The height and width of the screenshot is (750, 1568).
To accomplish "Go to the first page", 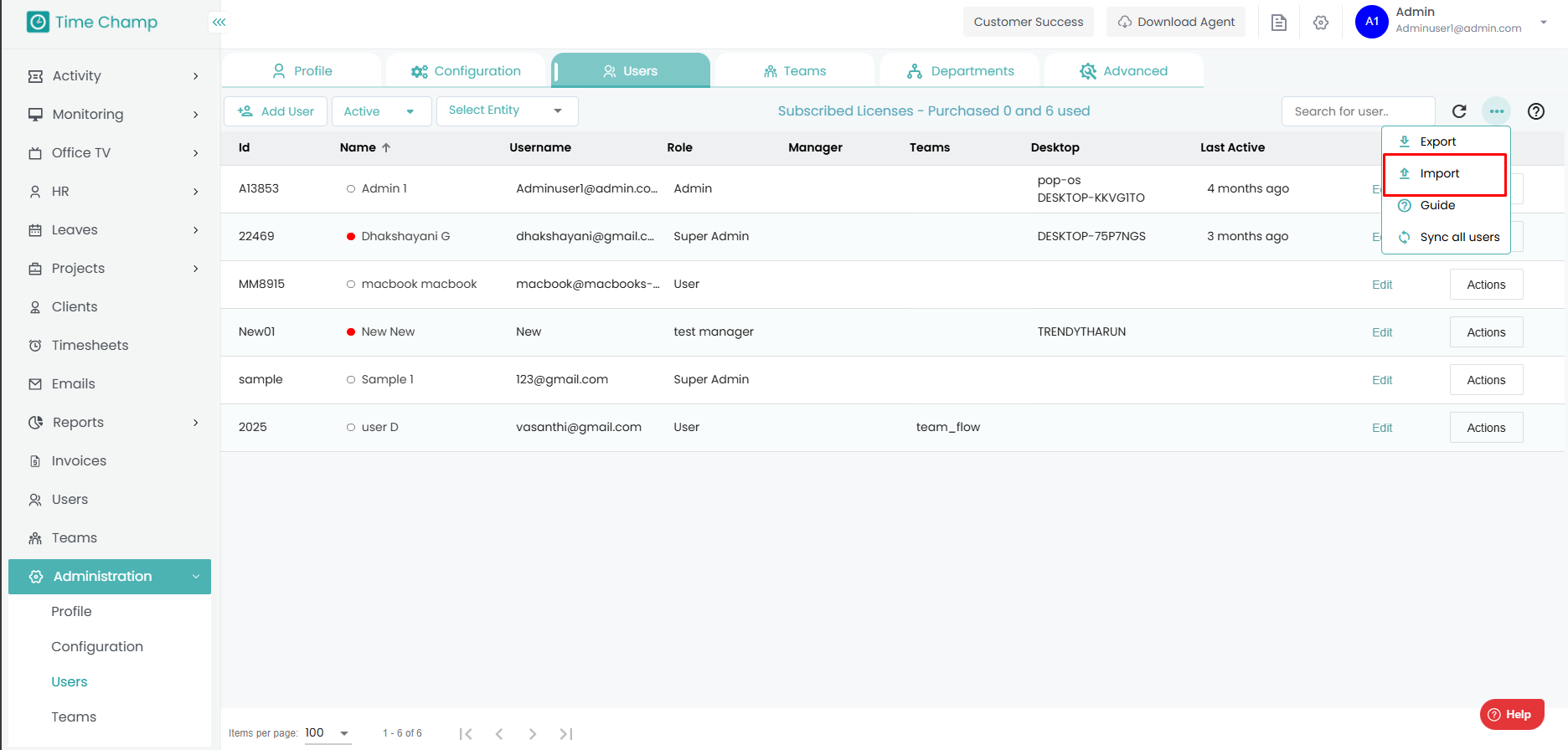I will pos(466,734).
